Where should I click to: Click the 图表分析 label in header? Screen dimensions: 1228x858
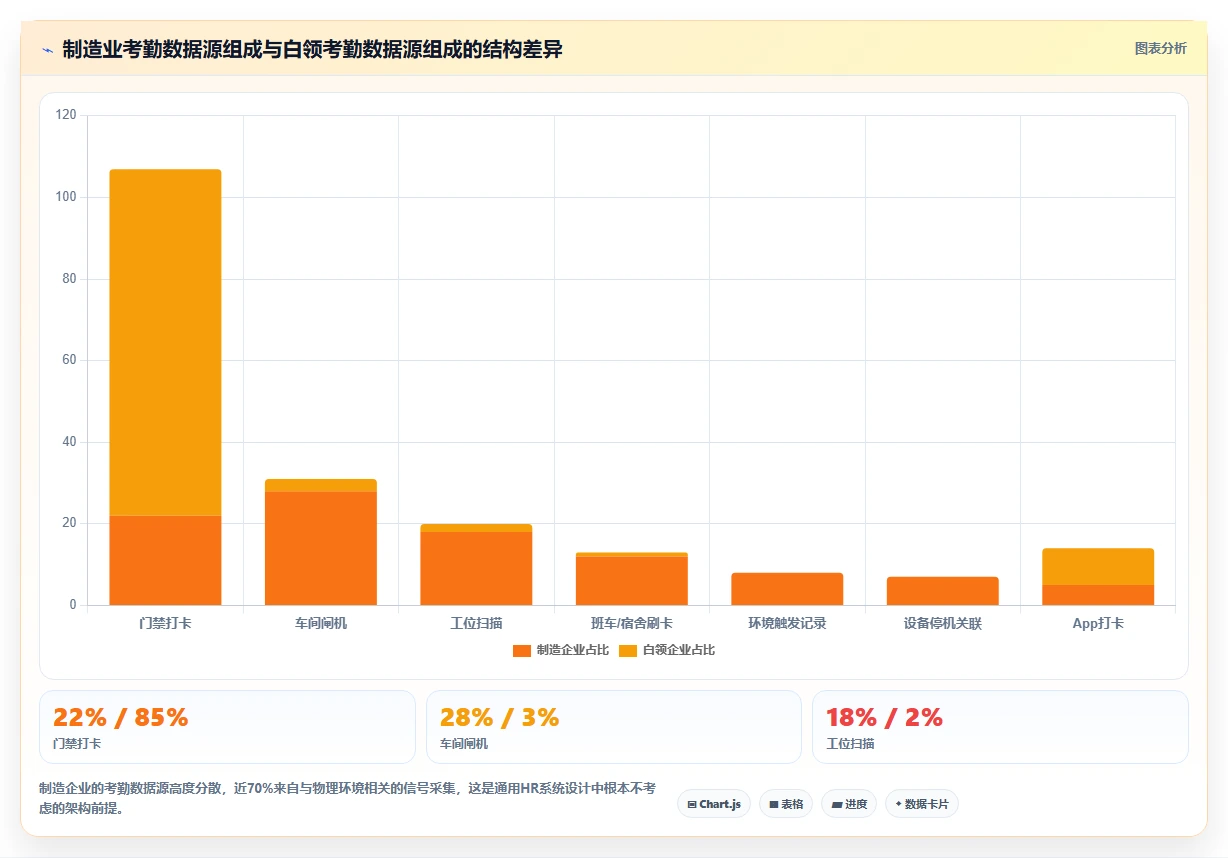pyautogui.click(x=1160, y=48)
